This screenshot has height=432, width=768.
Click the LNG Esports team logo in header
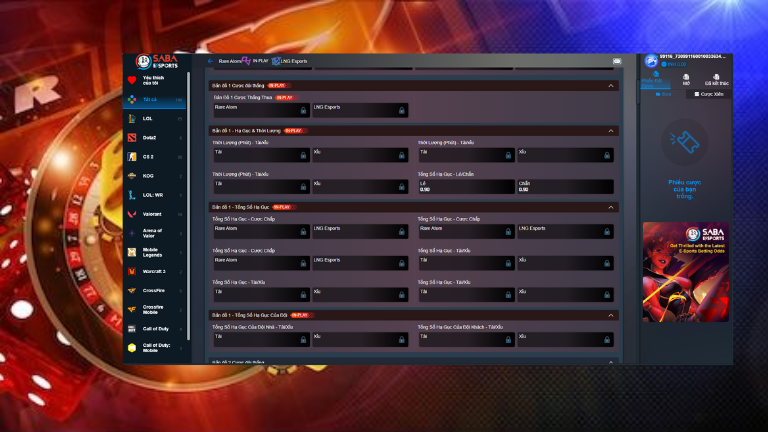pyautogui.click(x=276, y=61)
